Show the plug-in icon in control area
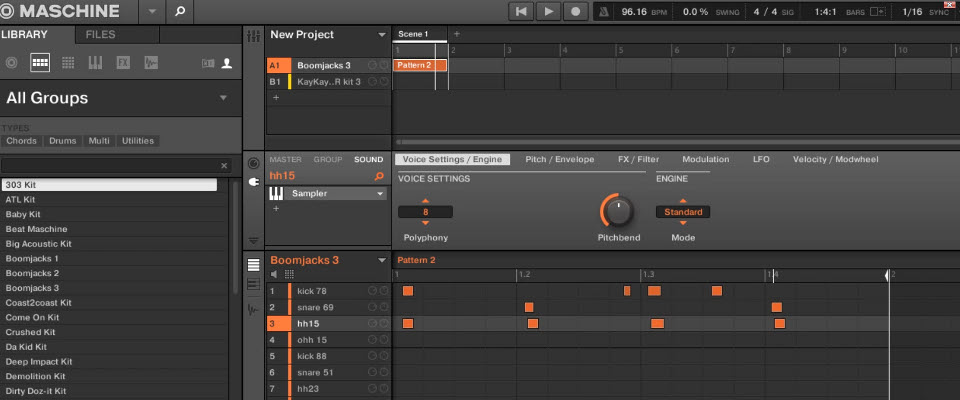Viewport: 960px width, 400px height. click(x=253, y=182)
